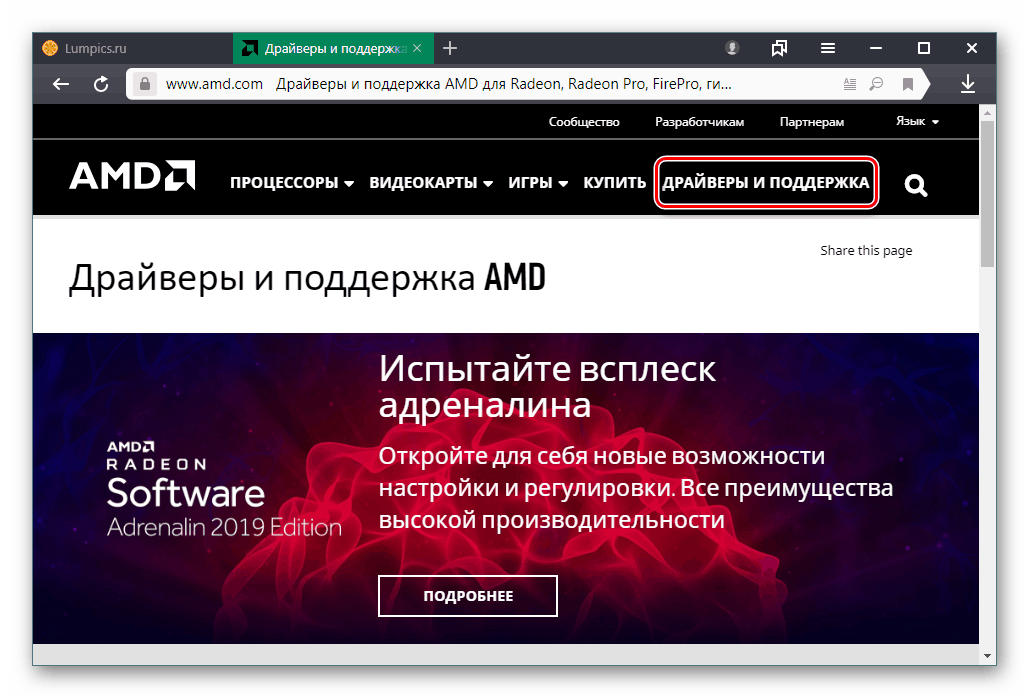Viewport: 1029px width, 698px height.
Task: Open the site search magnifier on AMD page
Action: pyautogui.click(x=915, y=184)
